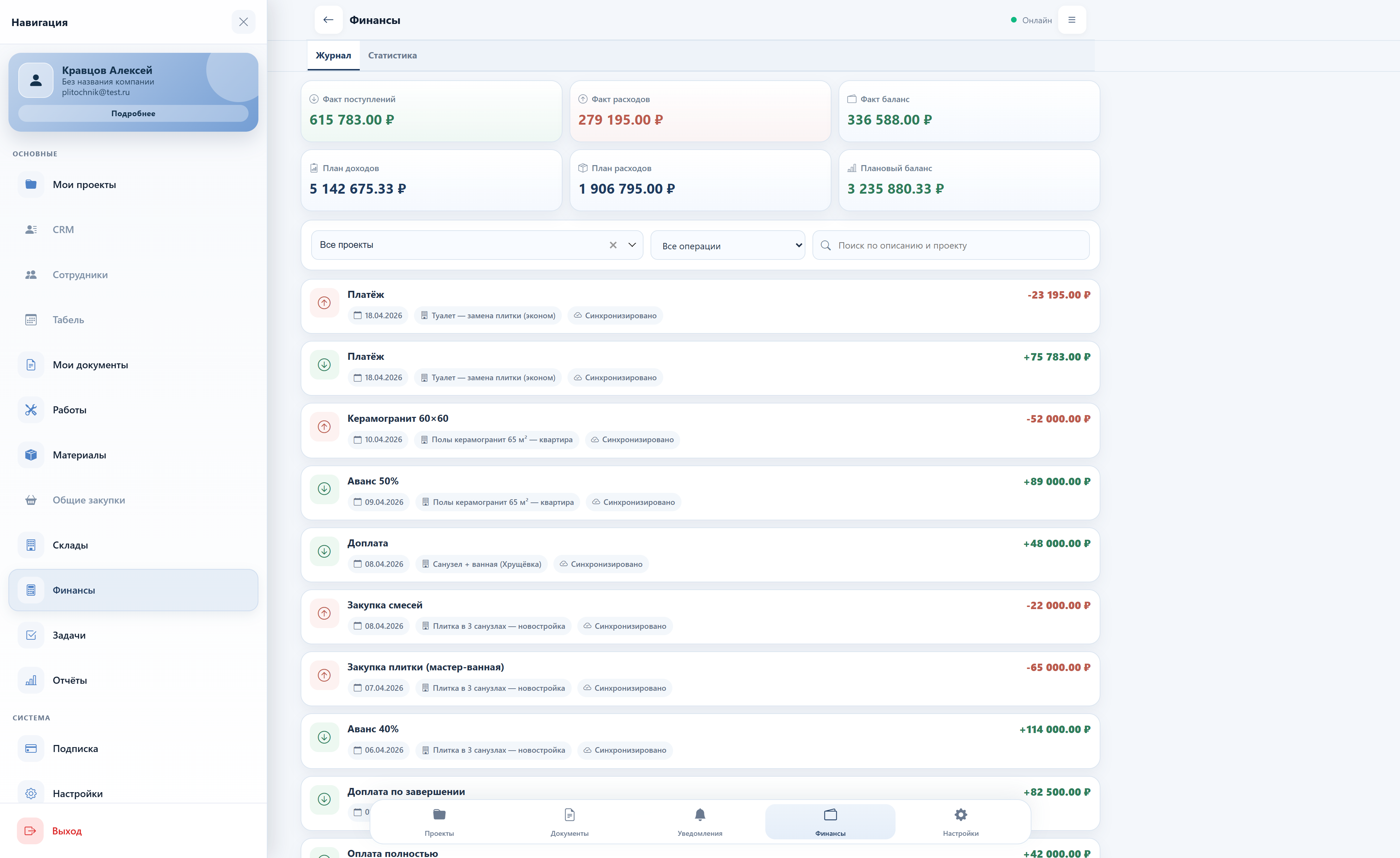Click Выход to log out
The width and height of the screenshot is (1400, 858).
click(x=67, y=831)
